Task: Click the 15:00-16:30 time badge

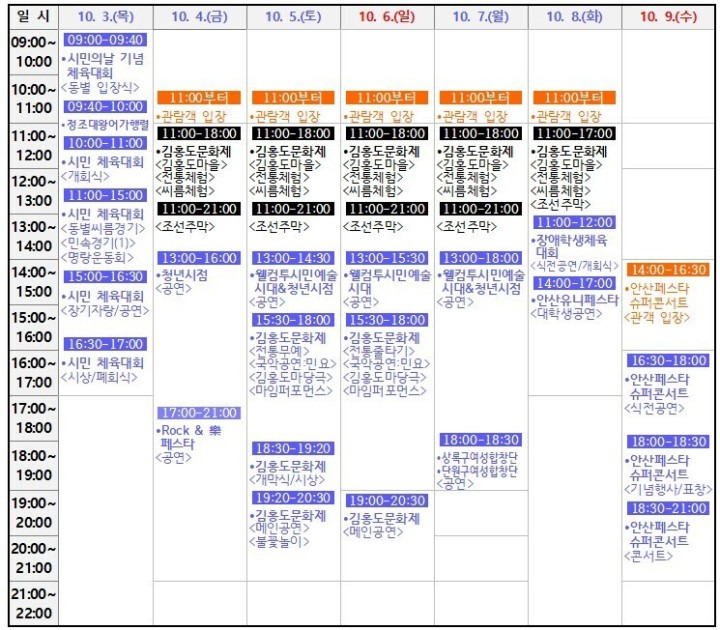Action: (106, 276)
